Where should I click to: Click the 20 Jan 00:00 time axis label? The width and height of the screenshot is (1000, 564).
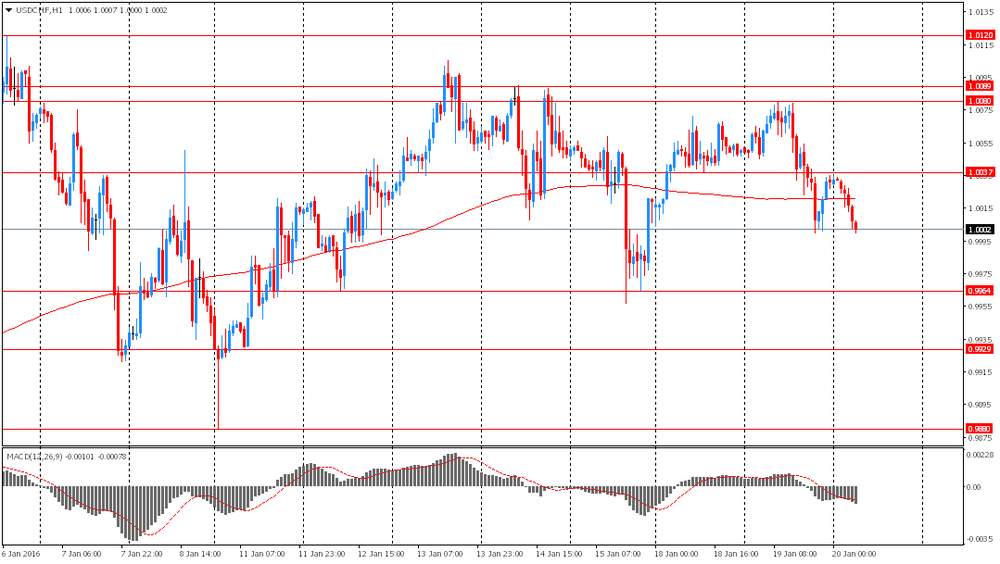[854, 554]
